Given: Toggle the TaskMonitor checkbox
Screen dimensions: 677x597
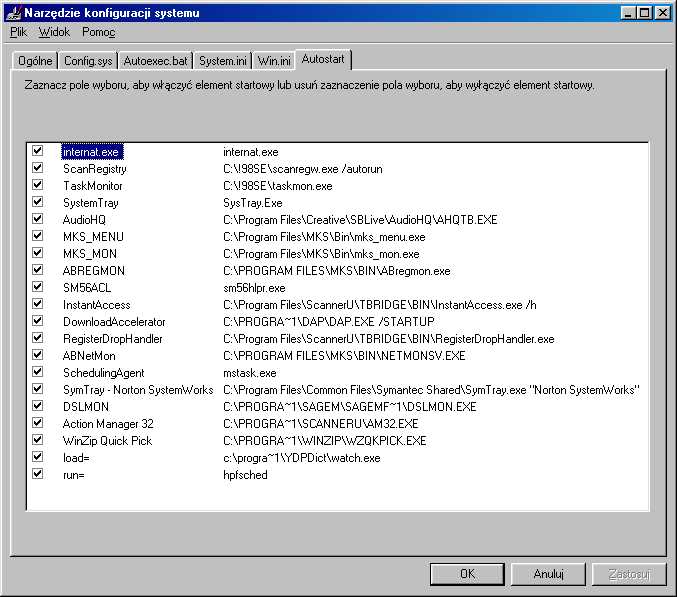Looking at the screenshot, I should click(38, 185).
